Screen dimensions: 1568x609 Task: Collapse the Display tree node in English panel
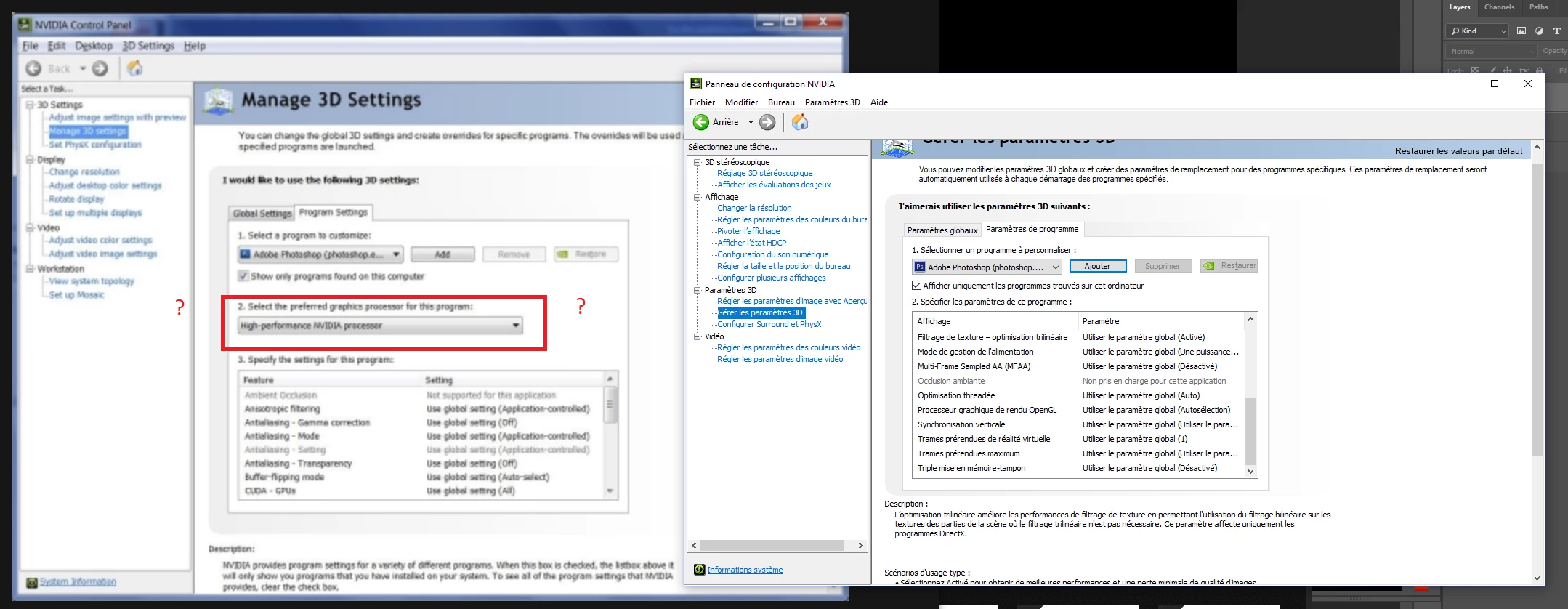point(31,159)
